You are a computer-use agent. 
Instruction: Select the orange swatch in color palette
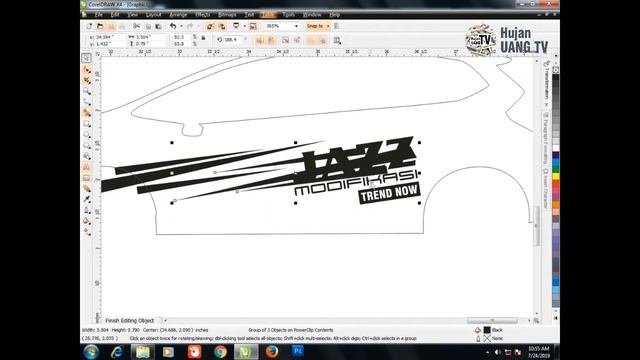tap(556, 204)
